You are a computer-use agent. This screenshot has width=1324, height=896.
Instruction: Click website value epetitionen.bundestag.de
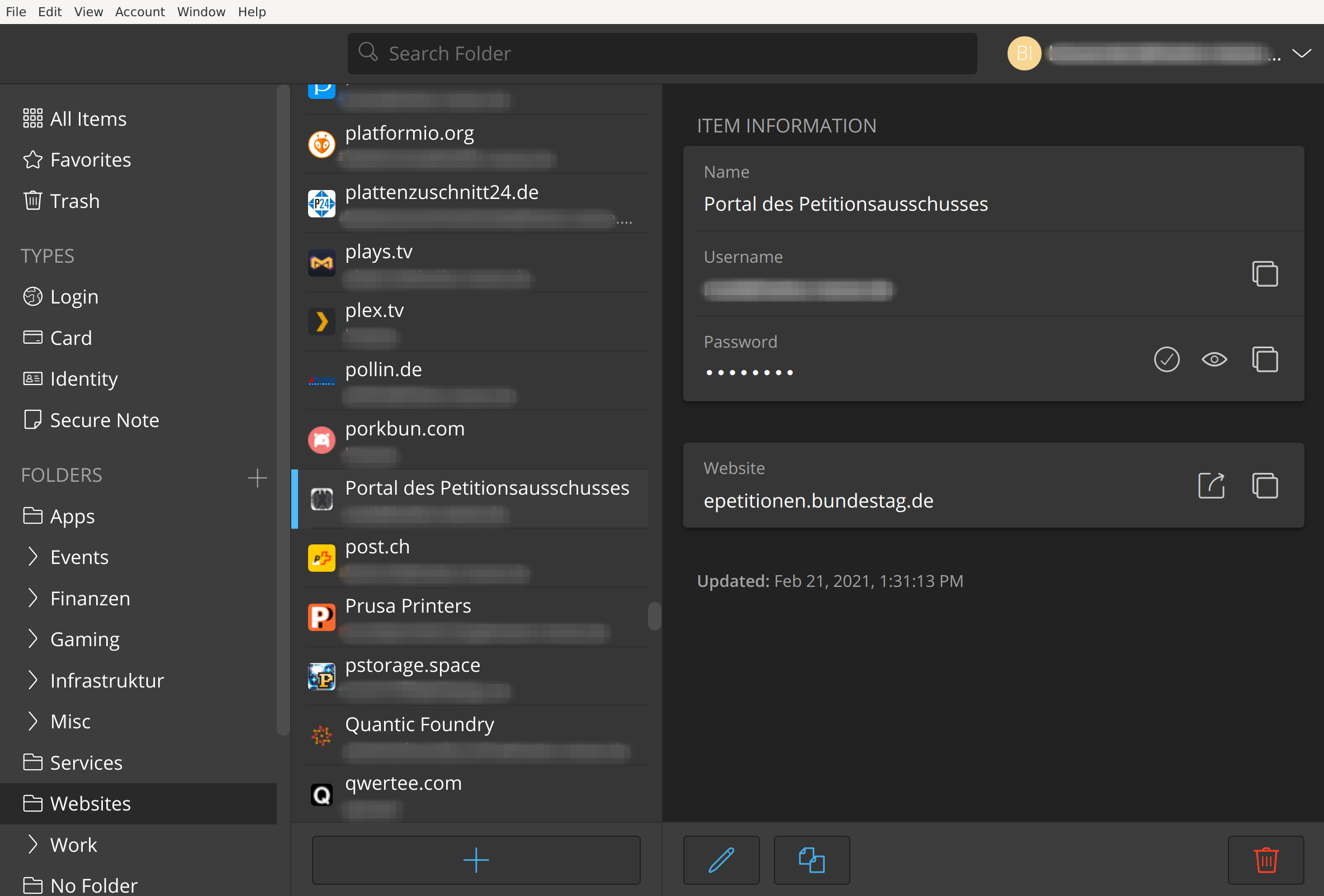click(x=818, y=501)
